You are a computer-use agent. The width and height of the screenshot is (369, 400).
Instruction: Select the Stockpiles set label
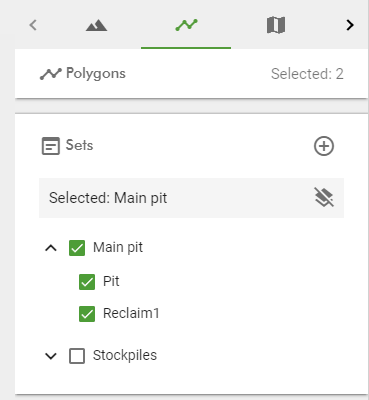pos(125,355)
